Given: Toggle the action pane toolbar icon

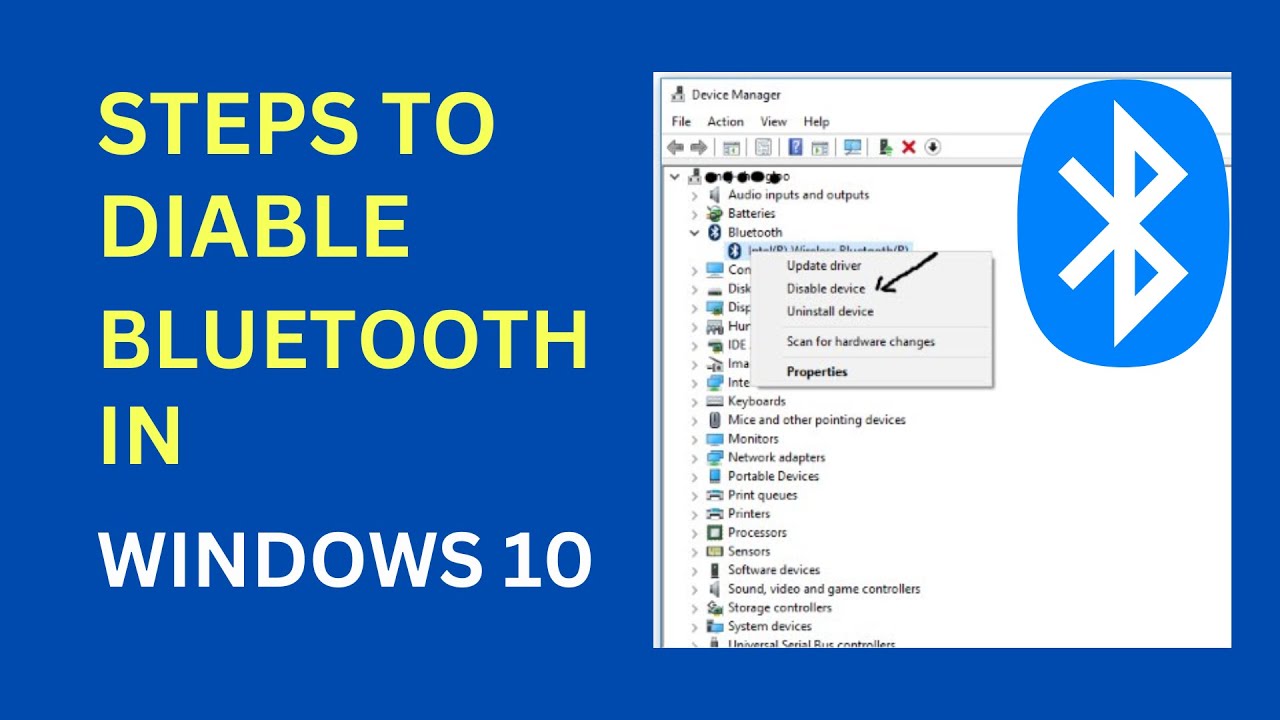Looking at the screenshot, I should pyautogui.click(x=820, y=147).
